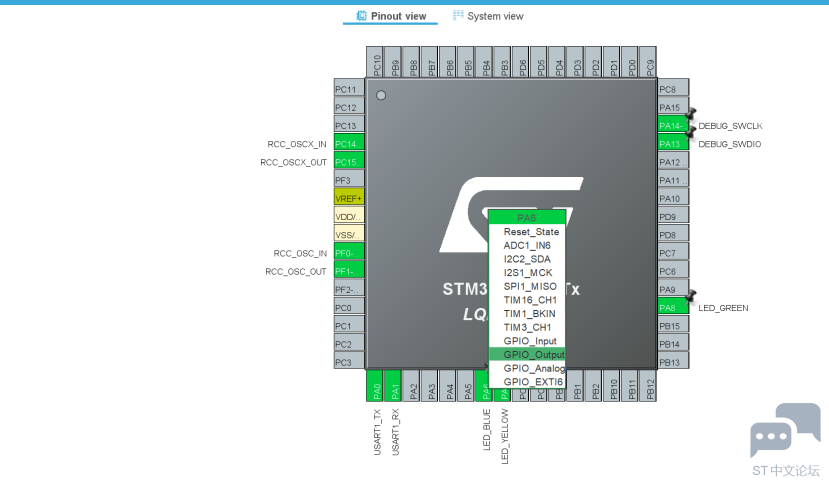The image size is (829, 486).
Task: Click the PB14 pin
Action: (x=674, y=344)
